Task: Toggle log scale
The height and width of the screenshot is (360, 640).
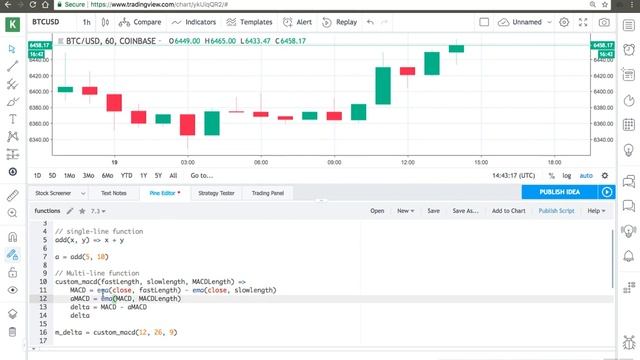Action: [567, 176]
